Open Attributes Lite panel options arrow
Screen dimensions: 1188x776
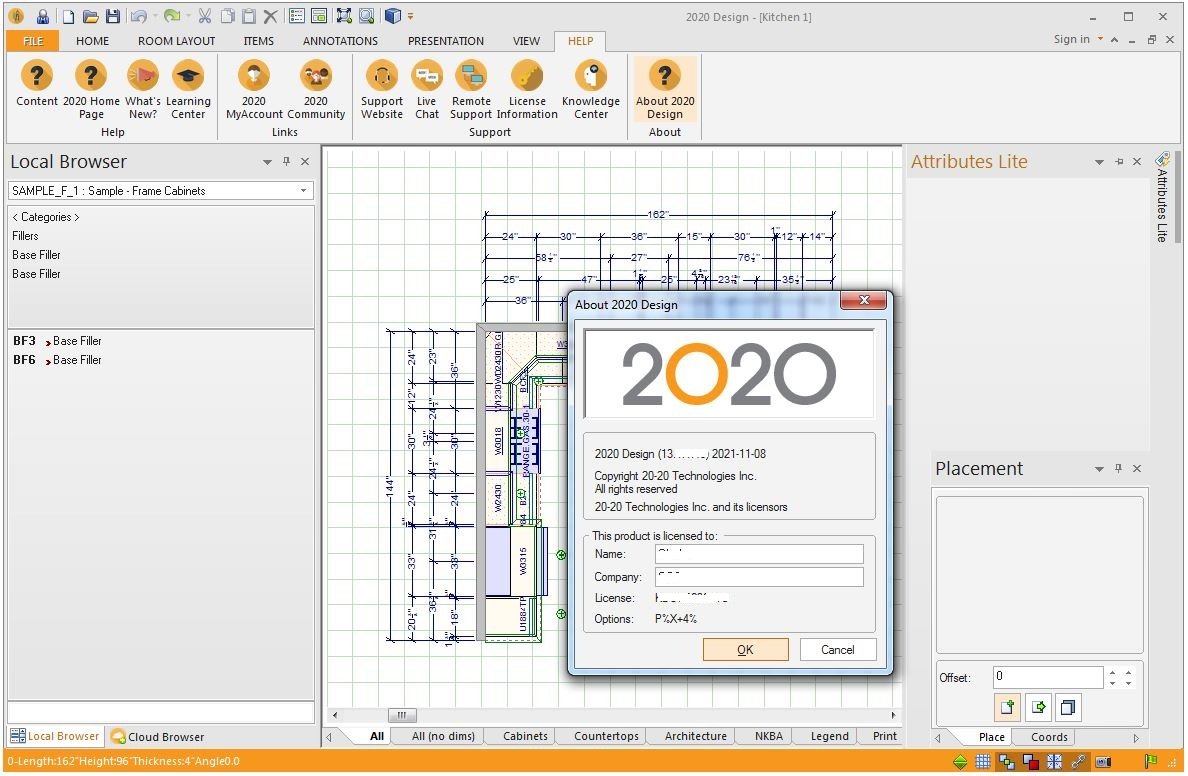pos(1099,162)
